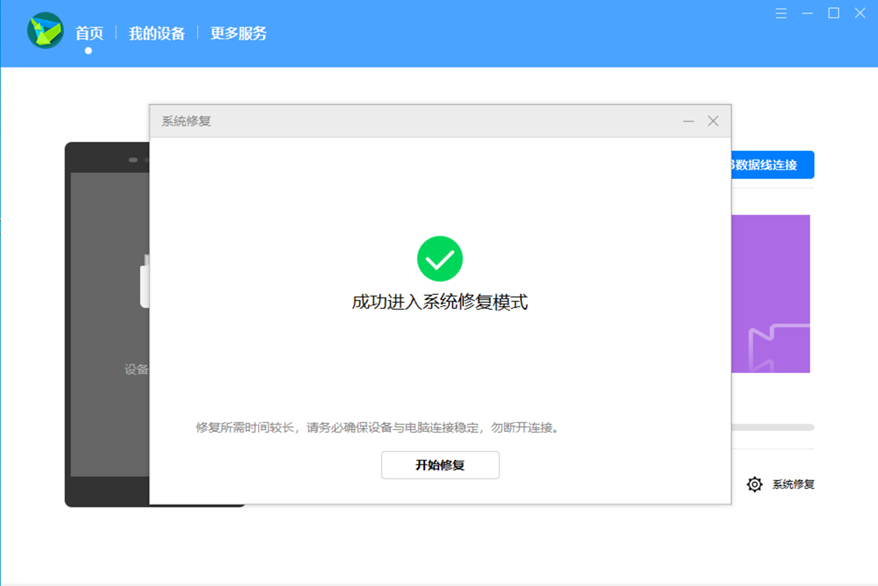Open the 首页 tab
This screenshot has height=586, width=878.
(90, 34)
